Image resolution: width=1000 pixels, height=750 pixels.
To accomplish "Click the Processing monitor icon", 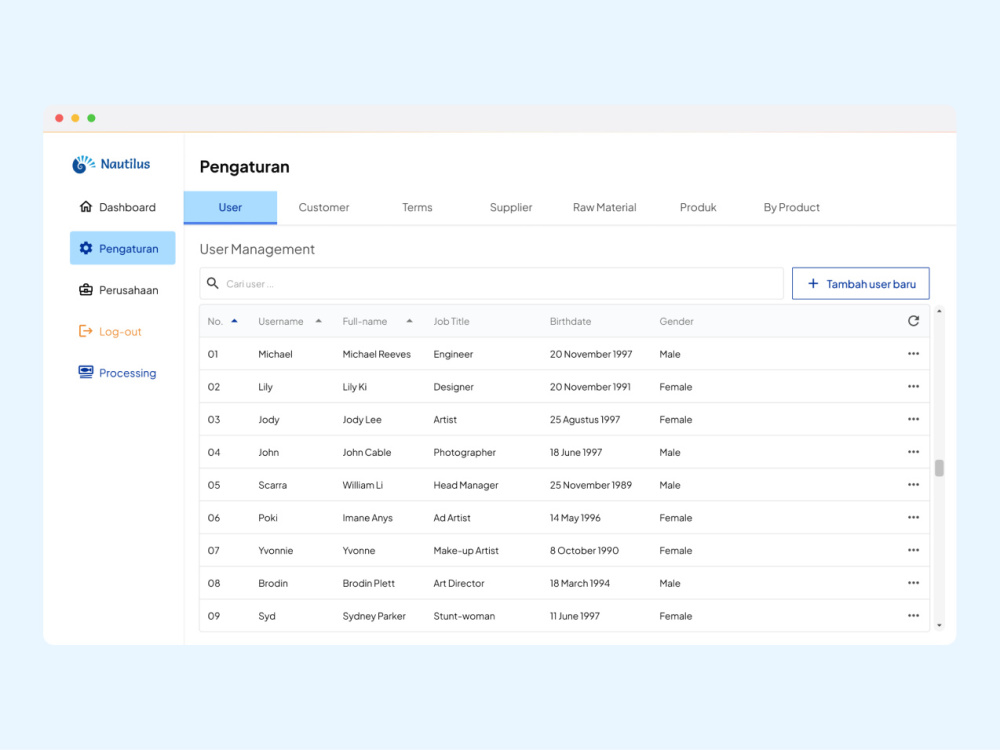I will click(85, 372).
